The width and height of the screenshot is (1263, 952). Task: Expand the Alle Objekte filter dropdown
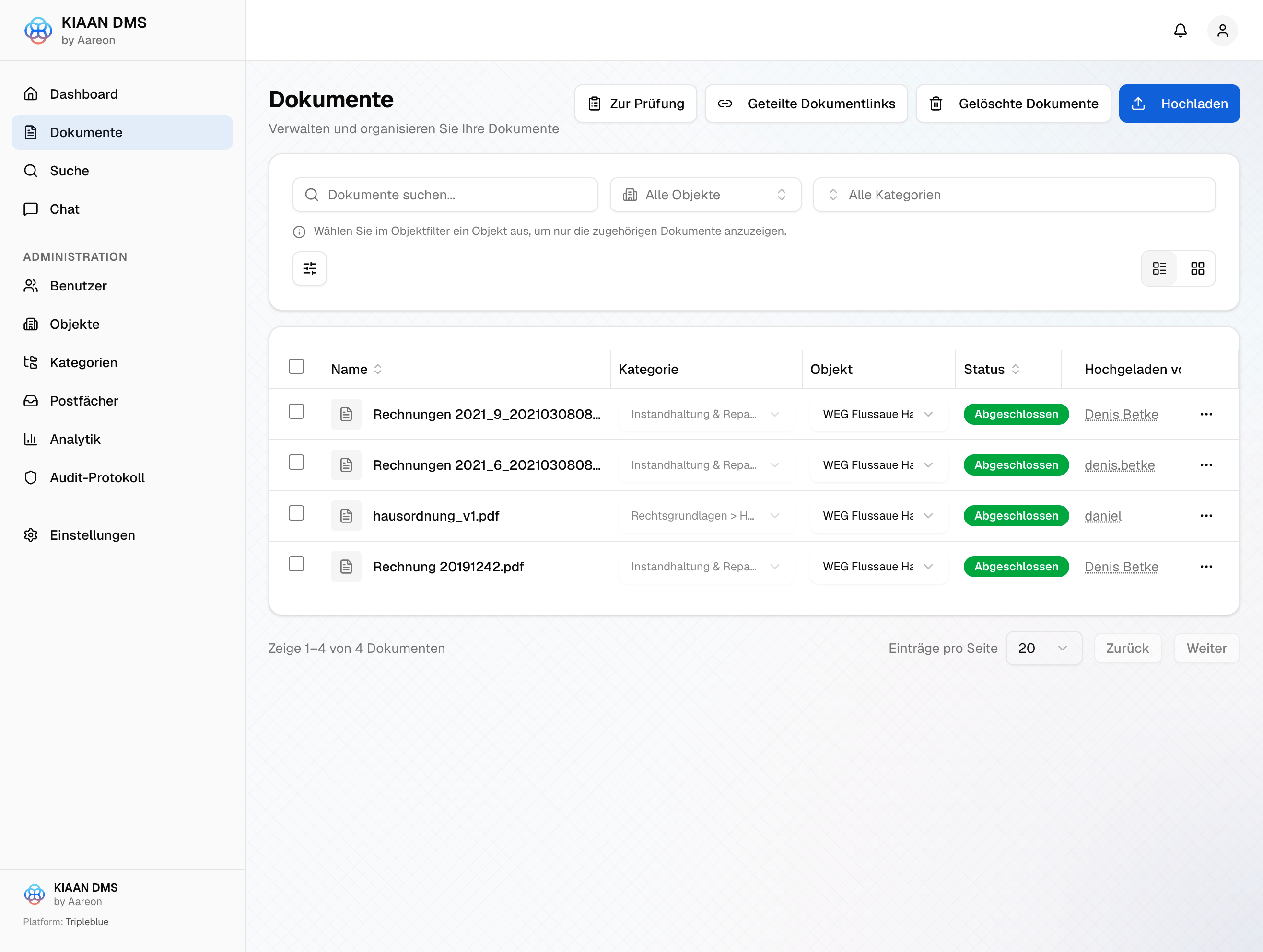pos(705,195)
